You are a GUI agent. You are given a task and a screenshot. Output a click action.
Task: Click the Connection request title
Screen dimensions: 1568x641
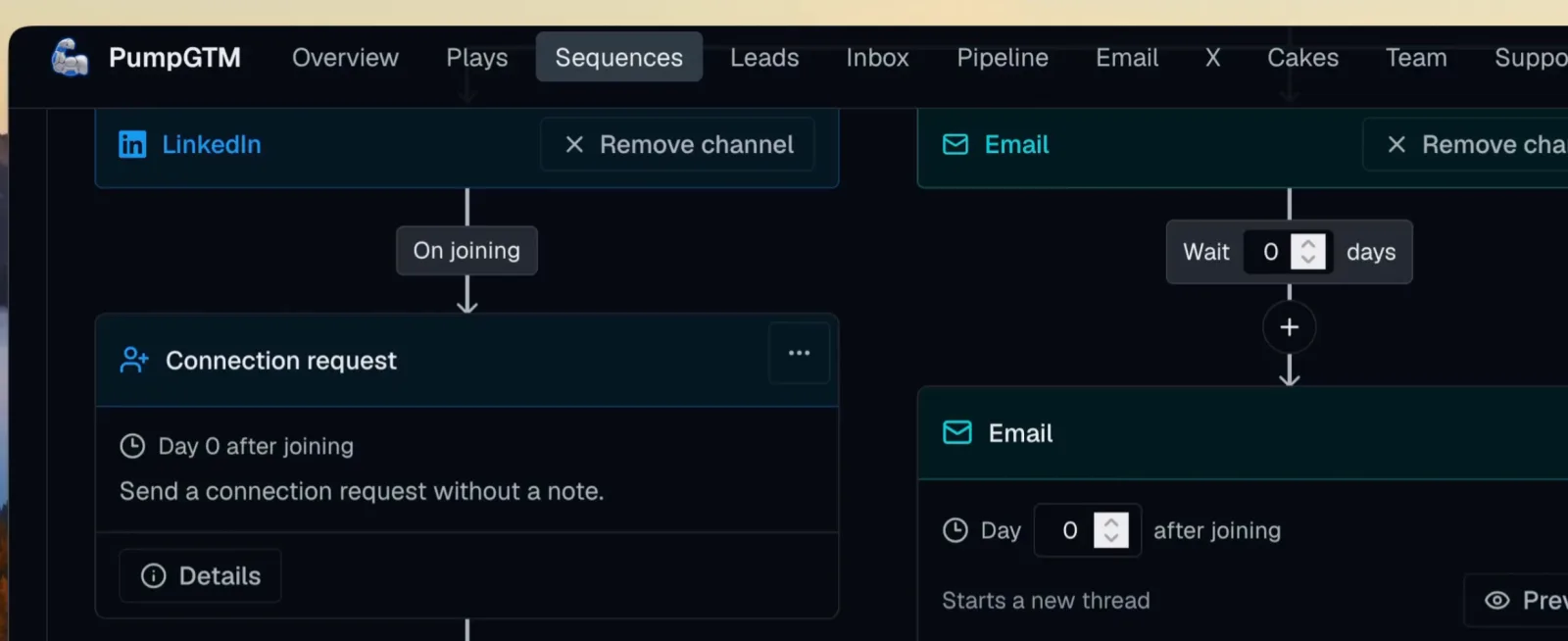point(281,361)
